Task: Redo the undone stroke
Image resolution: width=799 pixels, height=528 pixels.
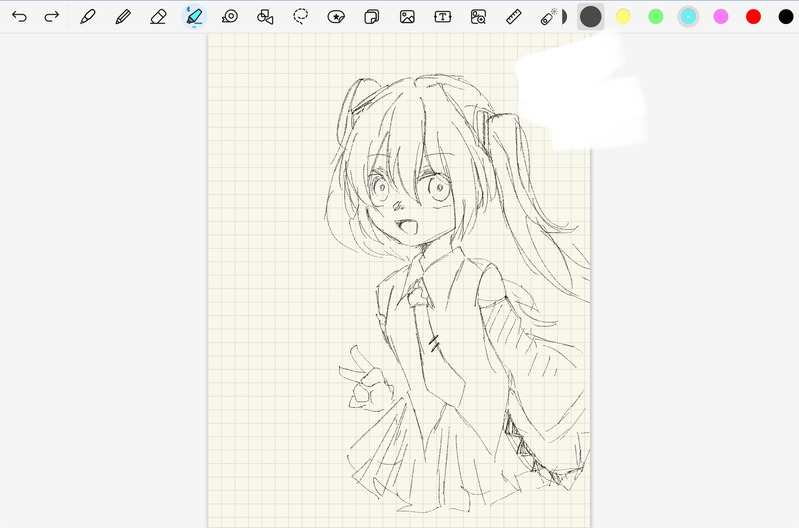Action: click(51, 17)
